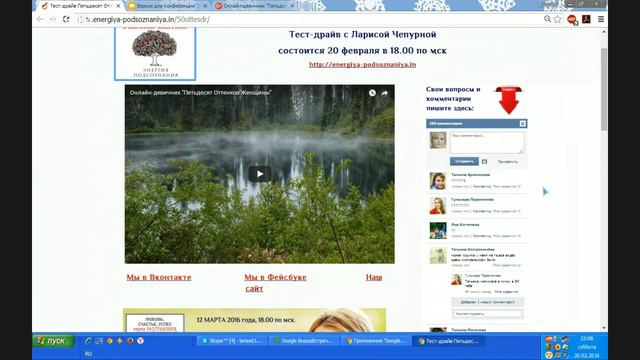Click the taskbar clock showing 22:08

click(x=587, y=338)
